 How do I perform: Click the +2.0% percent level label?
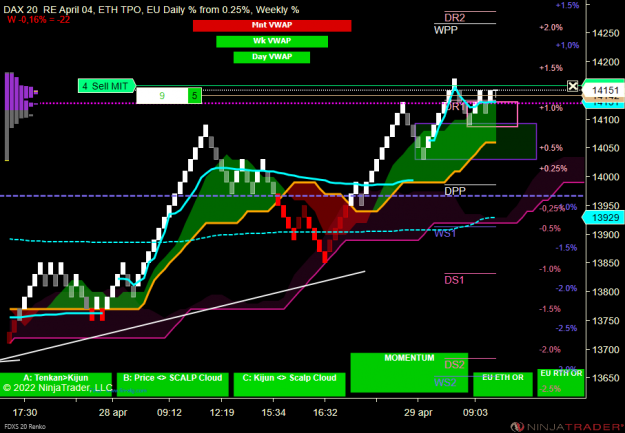551,28
